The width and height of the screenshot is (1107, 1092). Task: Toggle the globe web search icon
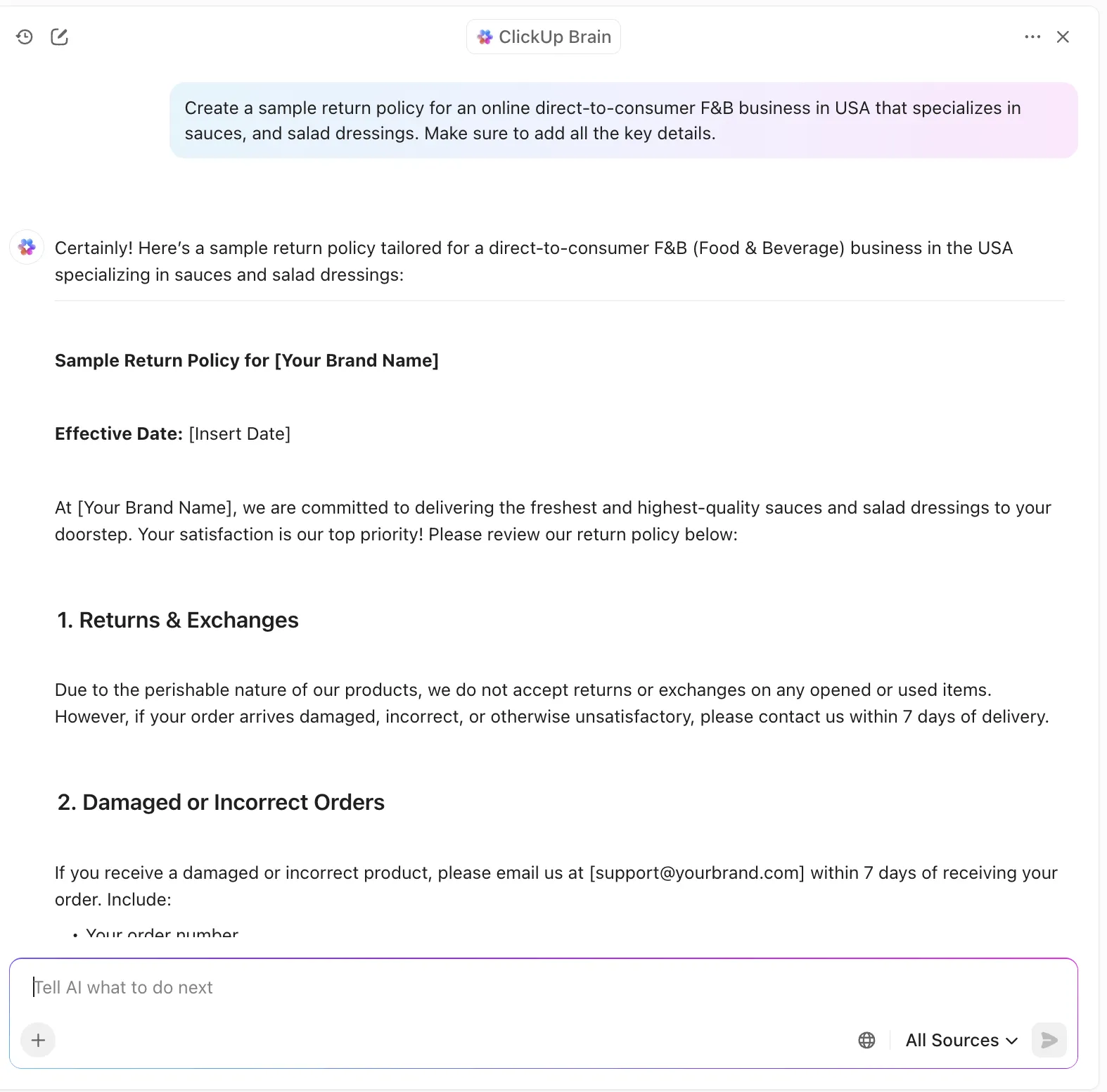867,1040
